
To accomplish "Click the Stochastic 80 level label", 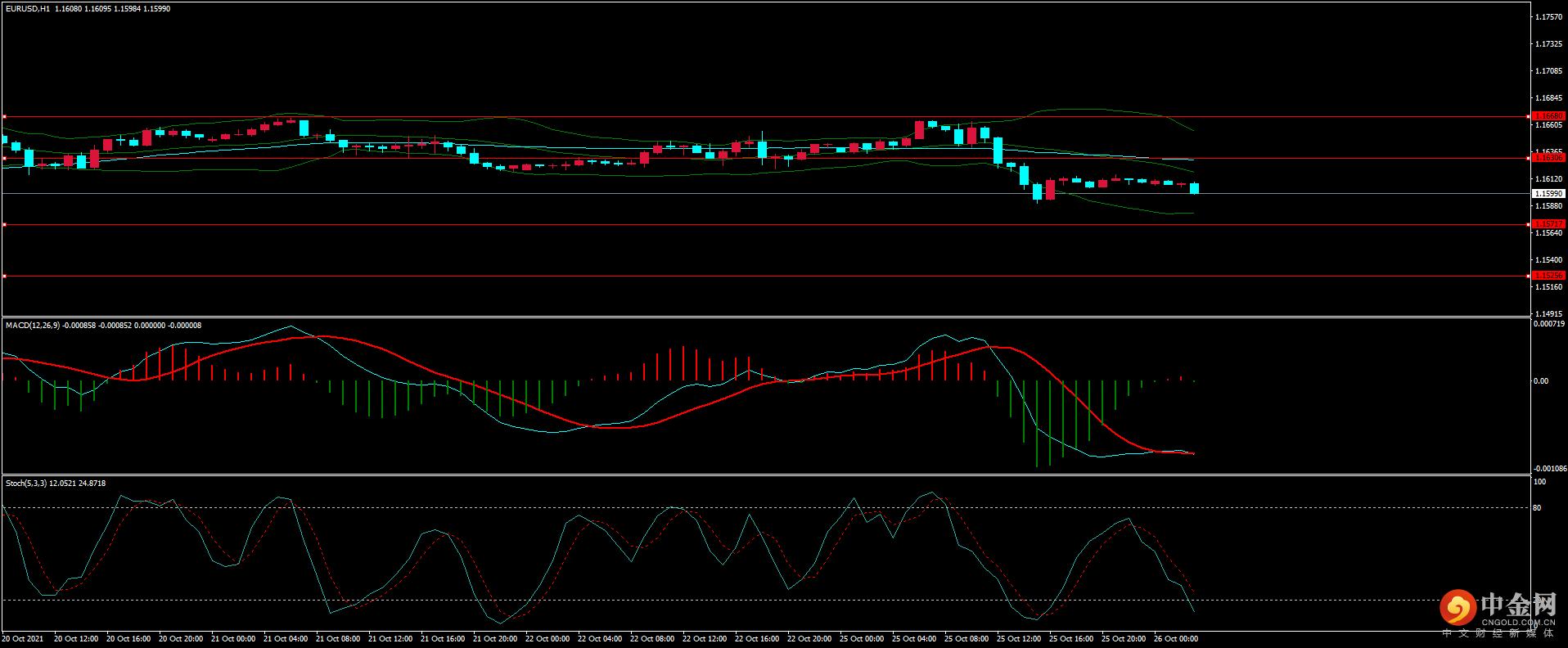I will click(x=1537, y=508).
